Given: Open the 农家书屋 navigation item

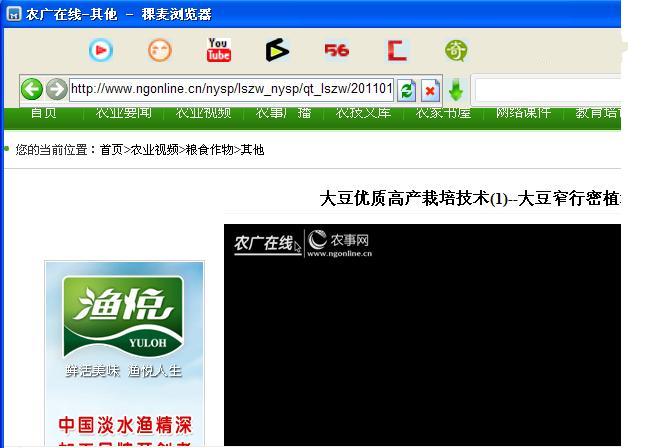Looking at the screenshot, I should pyautogui.click(x=443, y=112).
